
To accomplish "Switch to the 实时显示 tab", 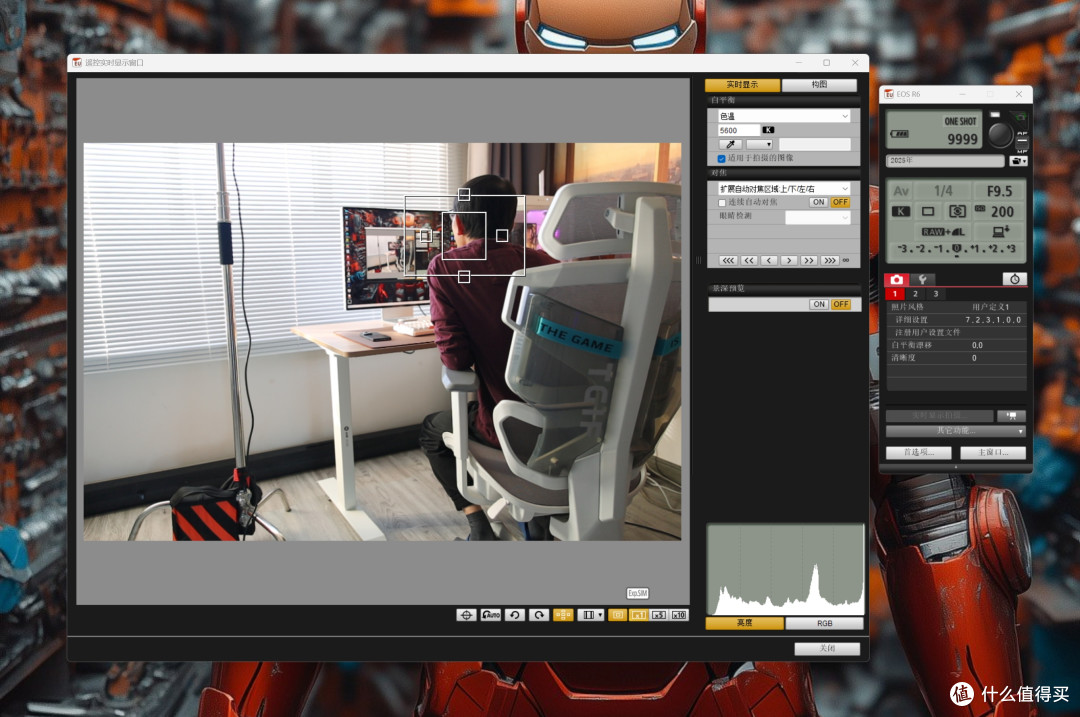I will [x=742, y=85].
